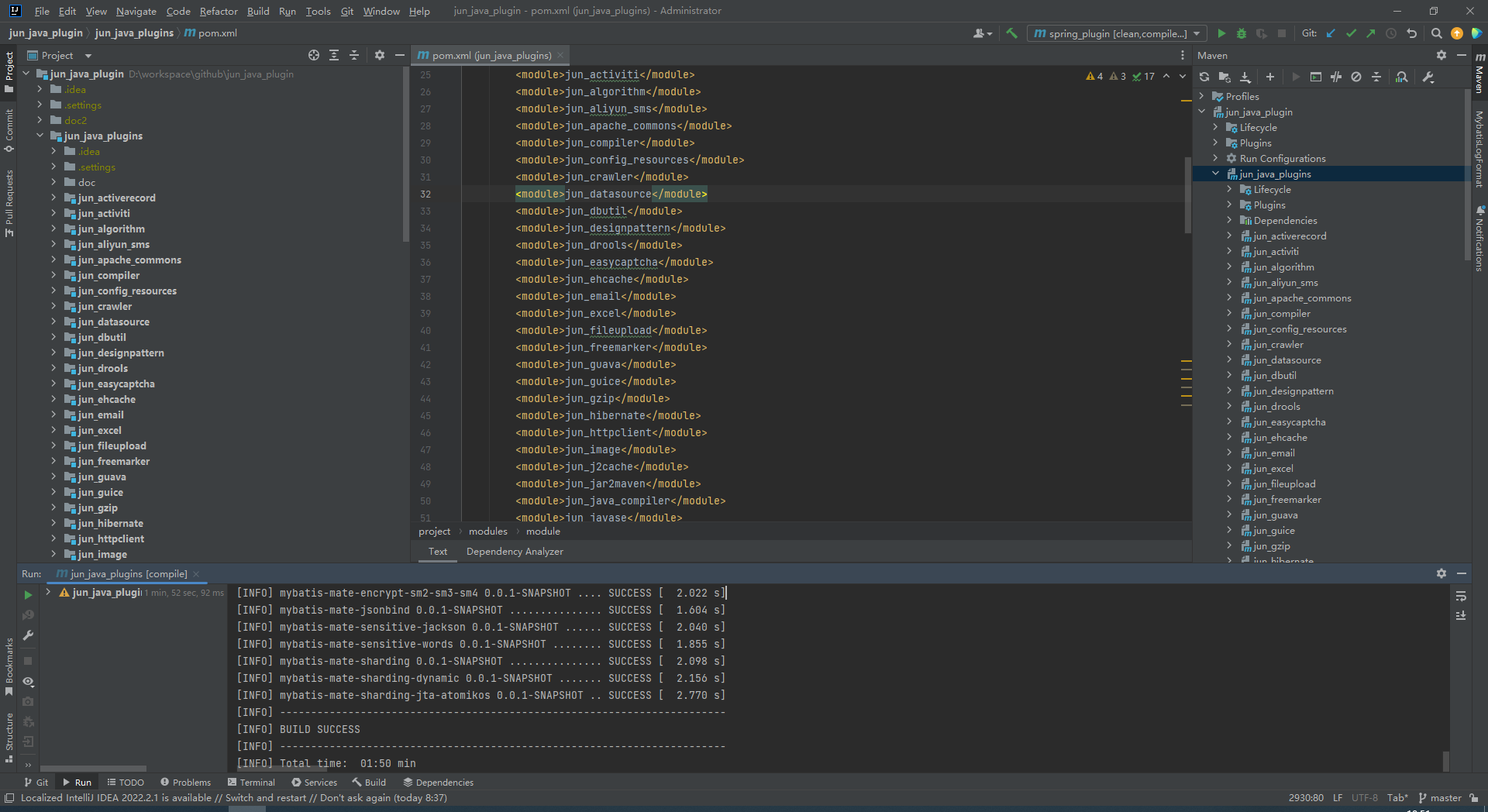This screenshot has width=1488, height=812.
Task: Click 'Switch and restart' notification link
Action: [265, 798]
